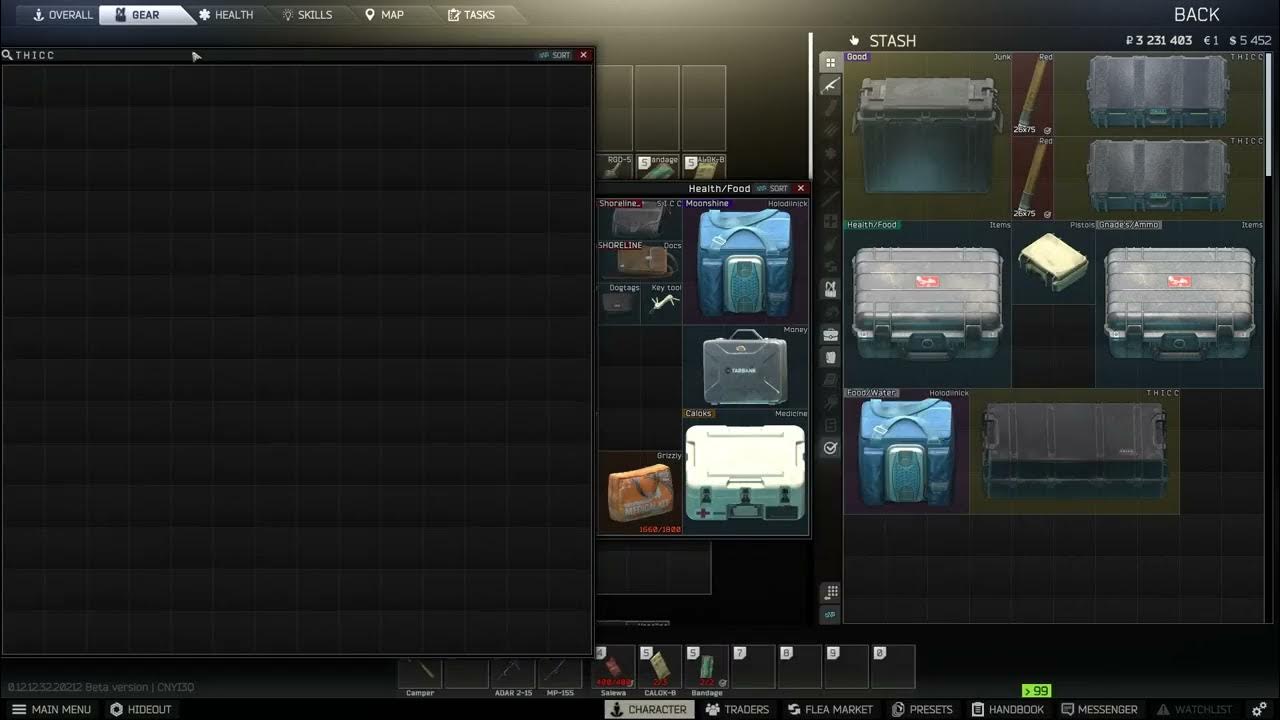
Task: Open the Character screen
Action: tap(649, 709)
